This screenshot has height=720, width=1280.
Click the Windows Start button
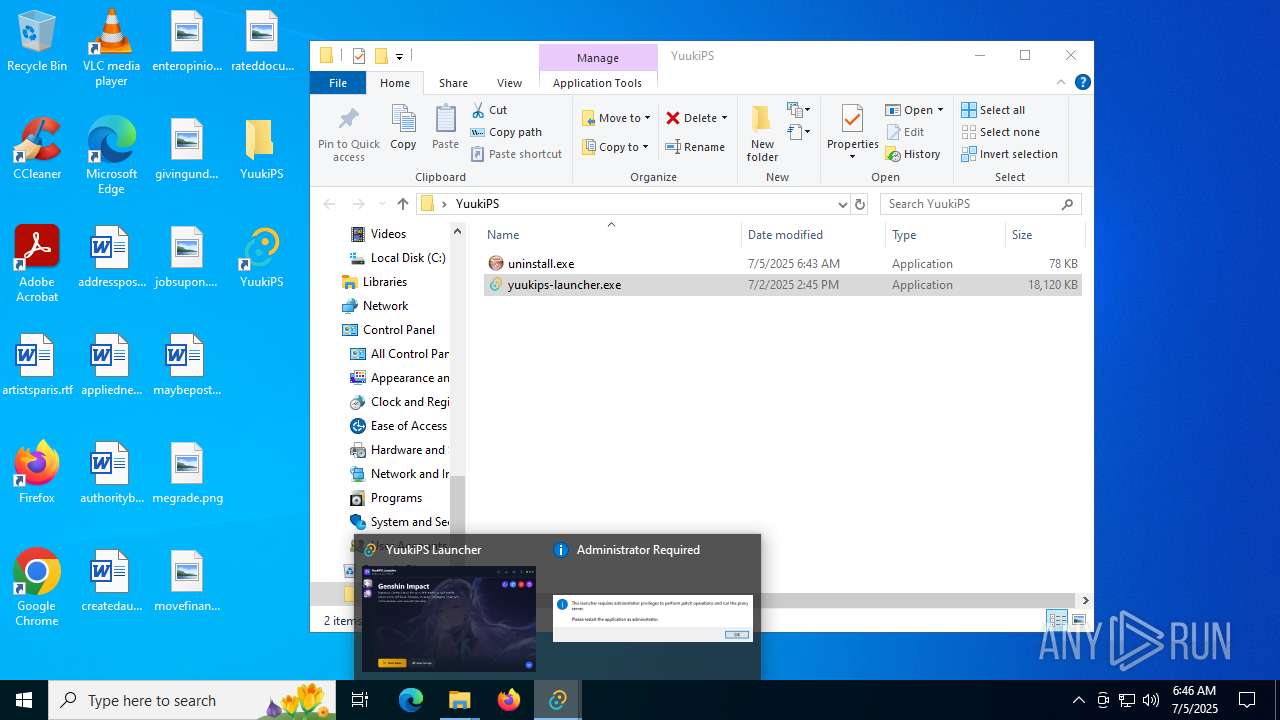click(24, 700)
